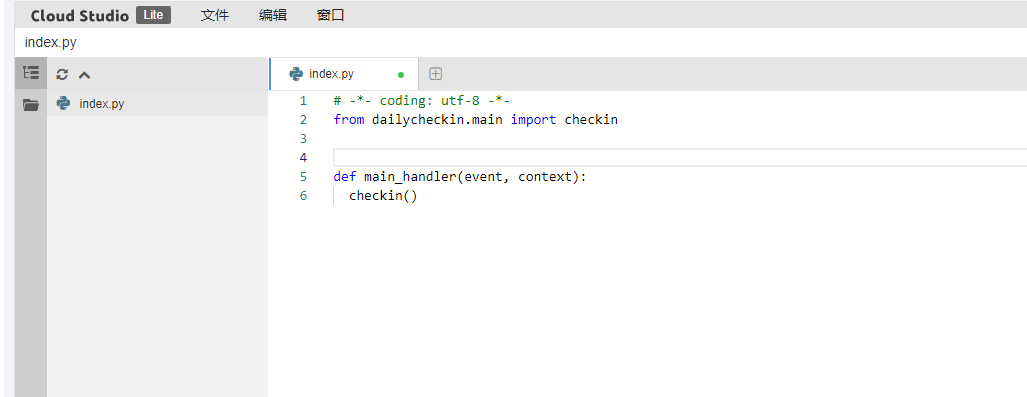Open the 窗口 menu
The image size is (1027, 397).
[x=331, y=15]
